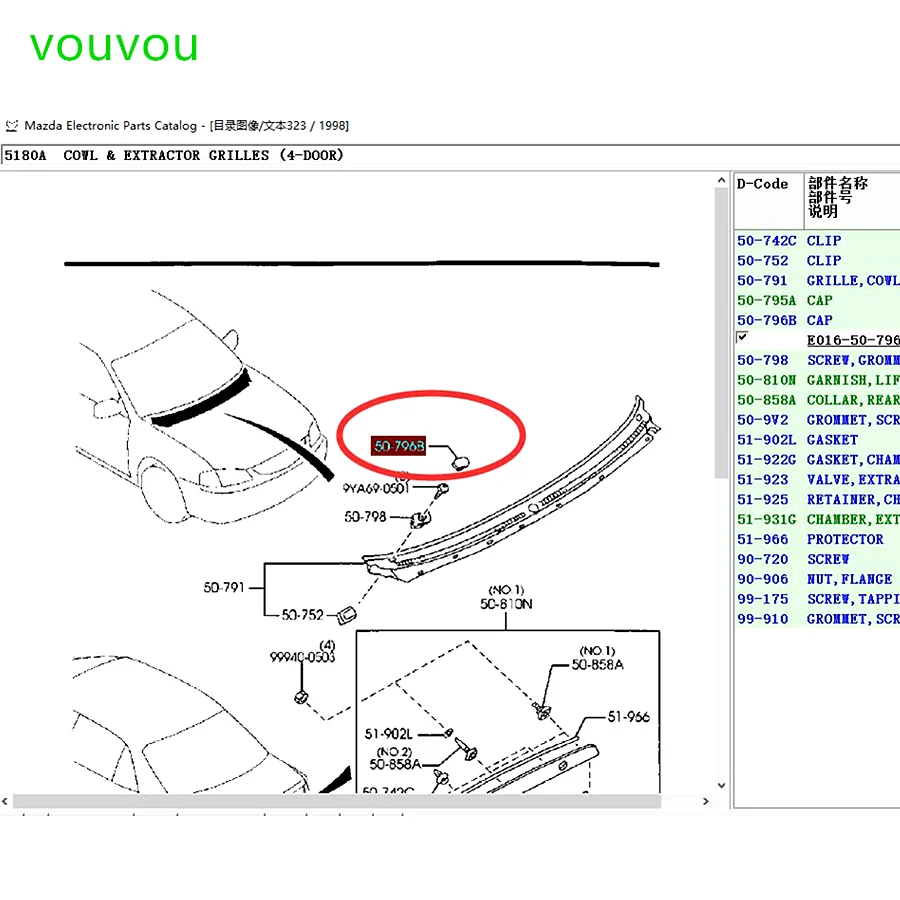
Task: Select D-Code 50-798 in the parts list
Action: tap(762, 360)
